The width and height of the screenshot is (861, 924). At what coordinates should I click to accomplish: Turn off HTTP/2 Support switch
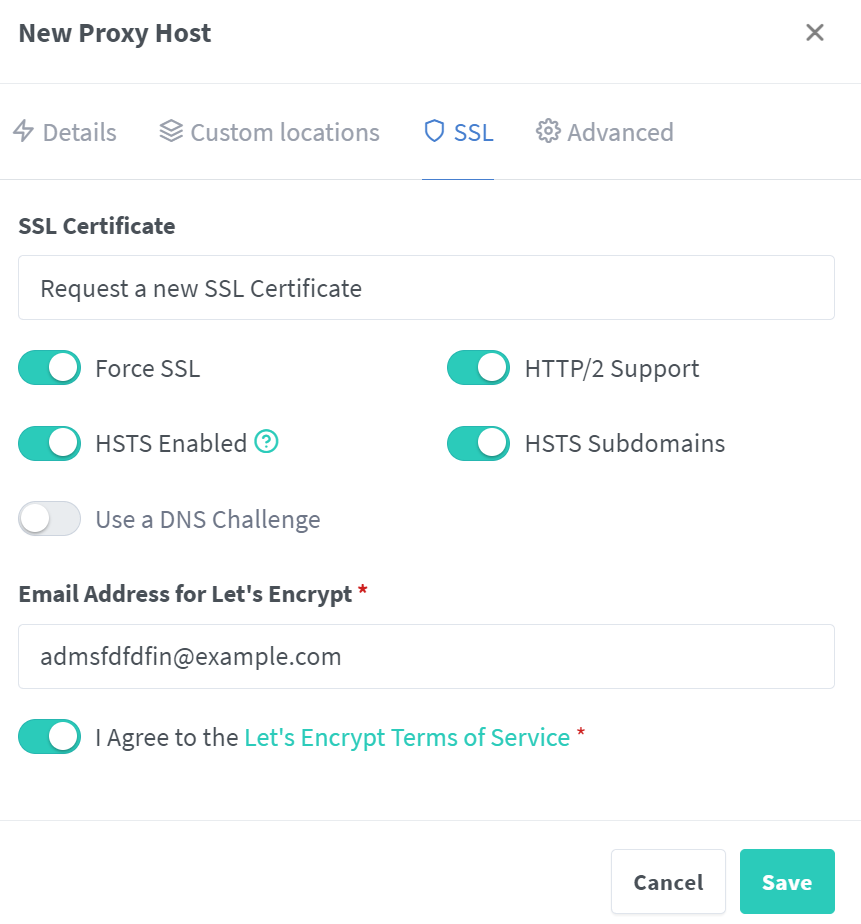pyautogui.click(x=478, y=368)
